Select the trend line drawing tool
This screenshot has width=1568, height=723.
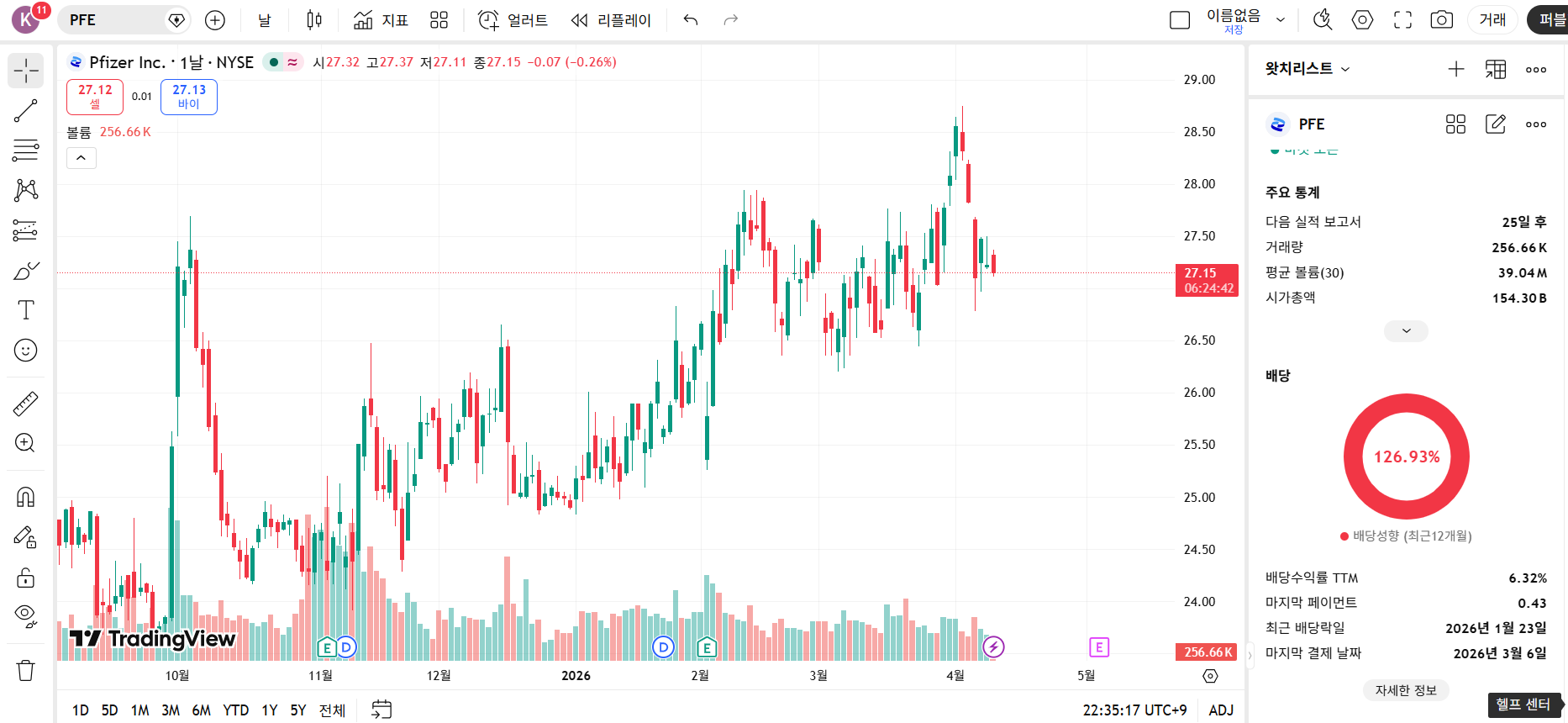click(x=26, y=110)
